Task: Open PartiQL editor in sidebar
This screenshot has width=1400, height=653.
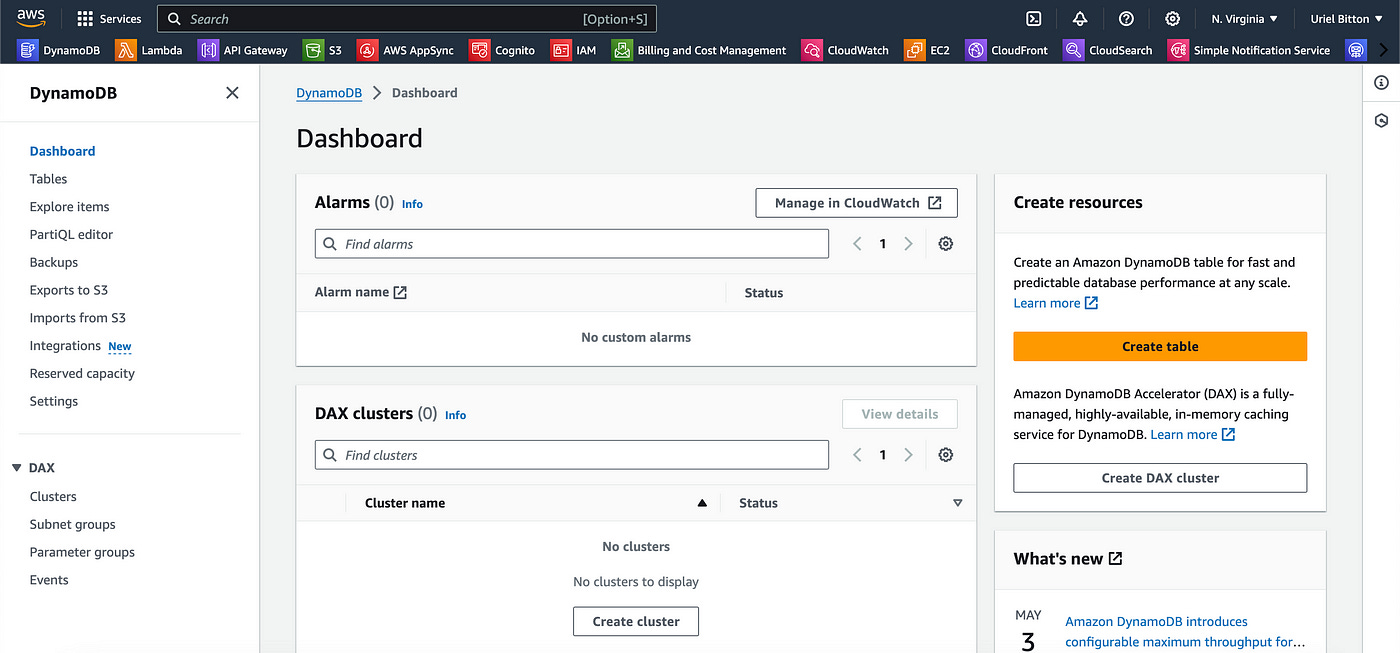Action: click(71, 235)
